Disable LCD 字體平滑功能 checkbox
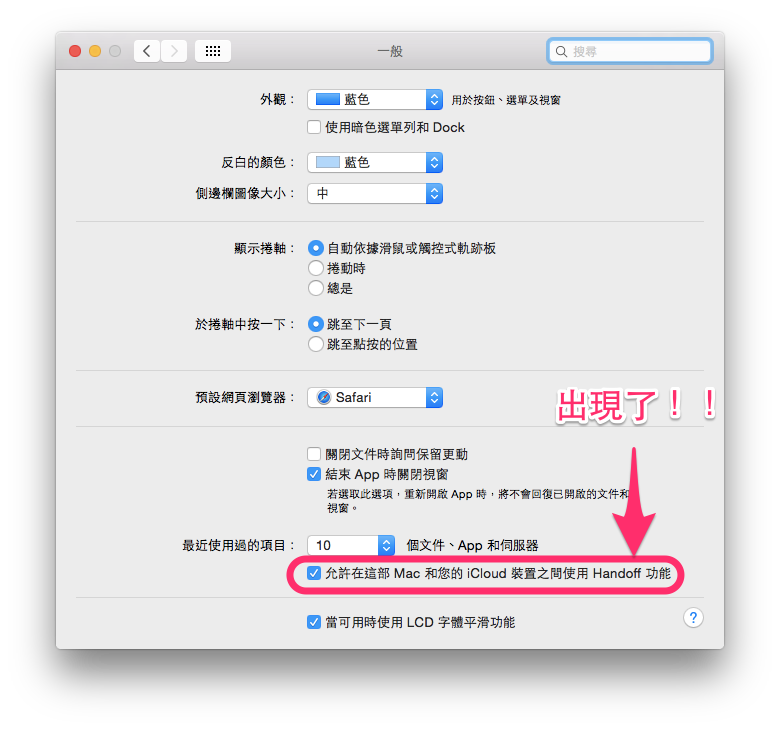 pos(314,622)
